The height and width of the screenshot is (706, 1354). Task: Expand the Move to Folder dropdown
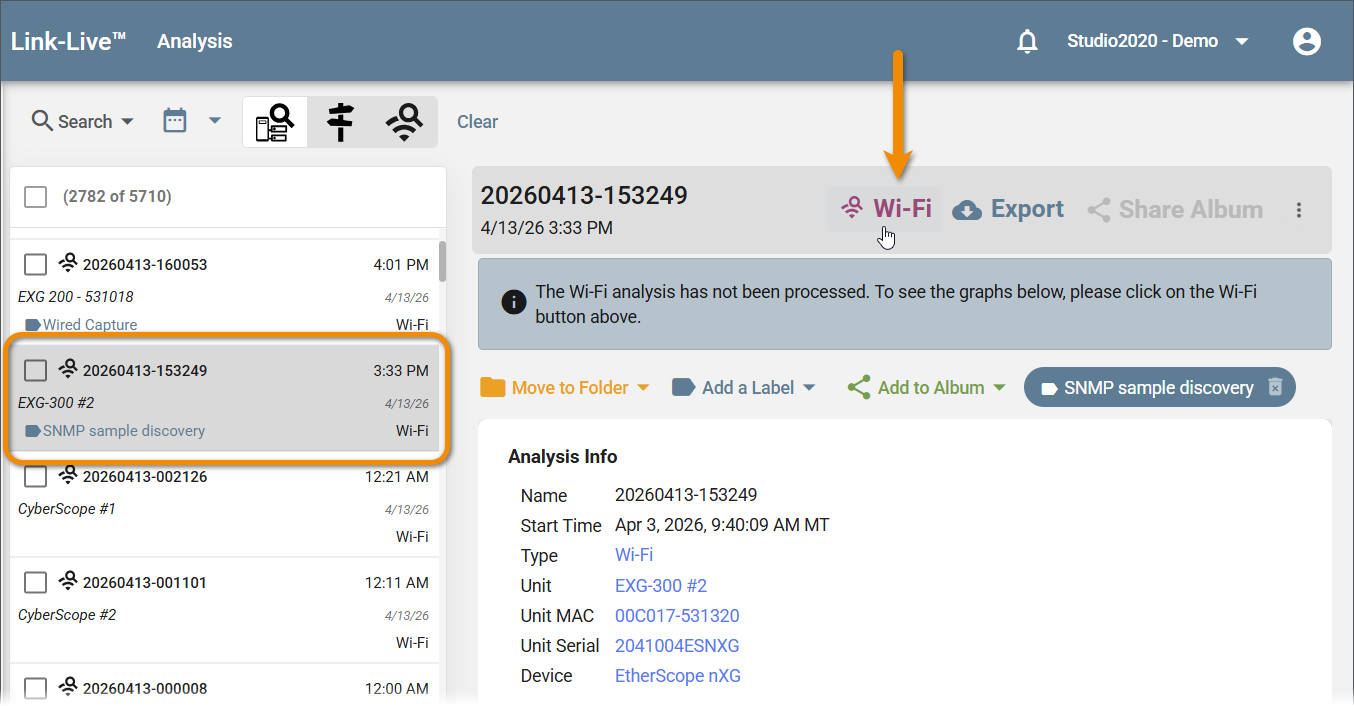pyautogui.click(x=643, y=388)
